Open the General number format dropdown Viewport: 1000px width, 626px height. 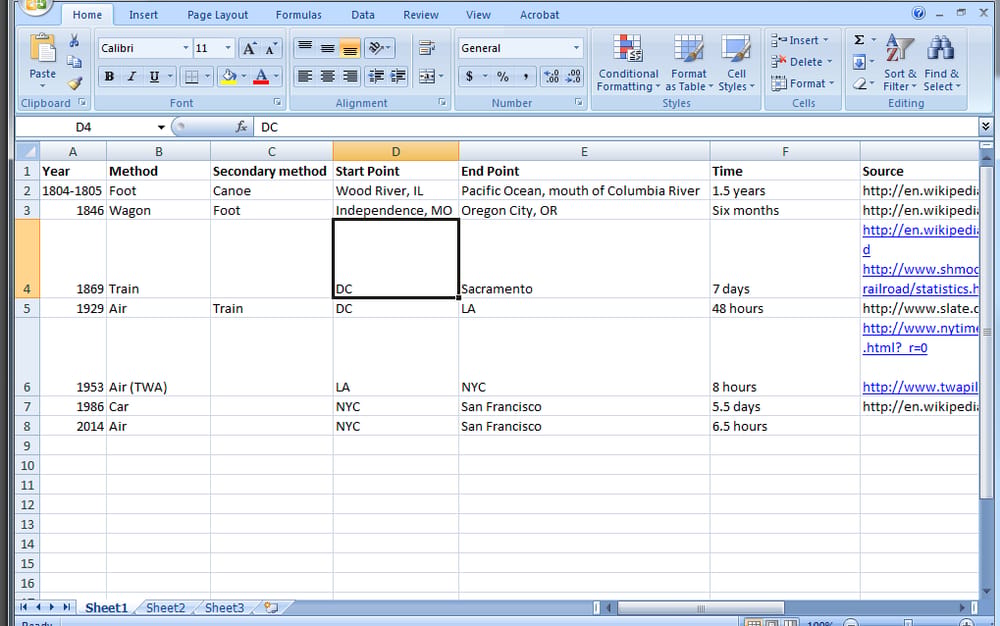pyautogui.click(x=576, y=48)
